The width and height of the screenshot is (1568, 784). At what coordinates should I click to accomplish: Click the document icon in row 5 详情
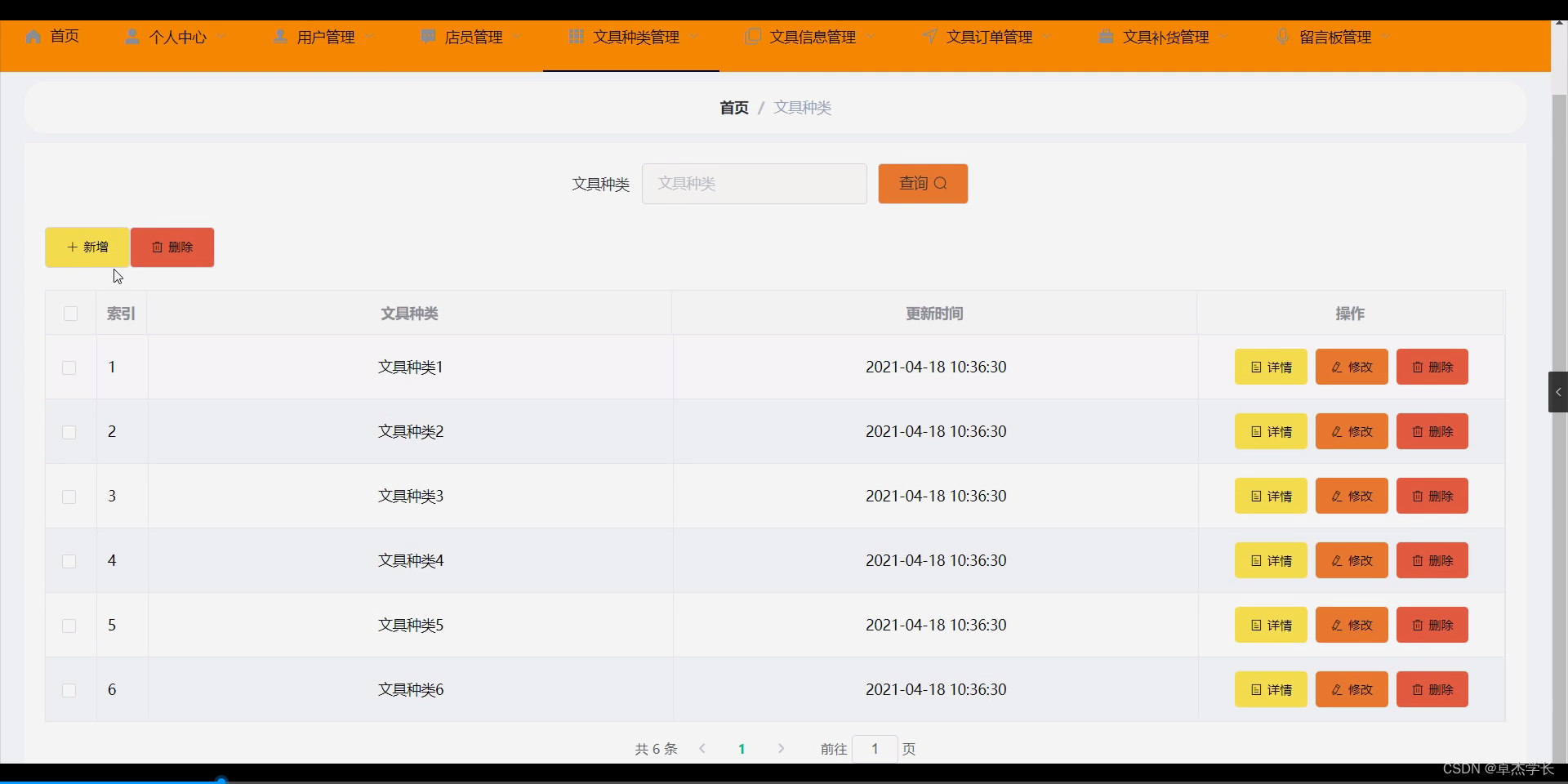[x=1257, y=626]
